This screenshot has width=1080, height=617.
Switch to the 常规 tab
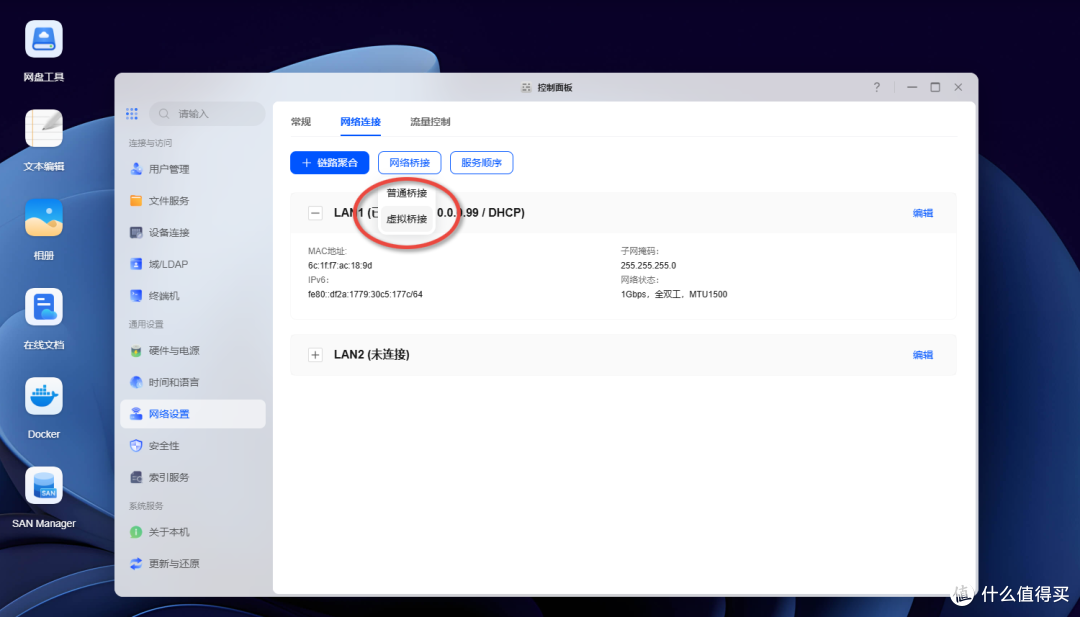[x=301, y=122]
